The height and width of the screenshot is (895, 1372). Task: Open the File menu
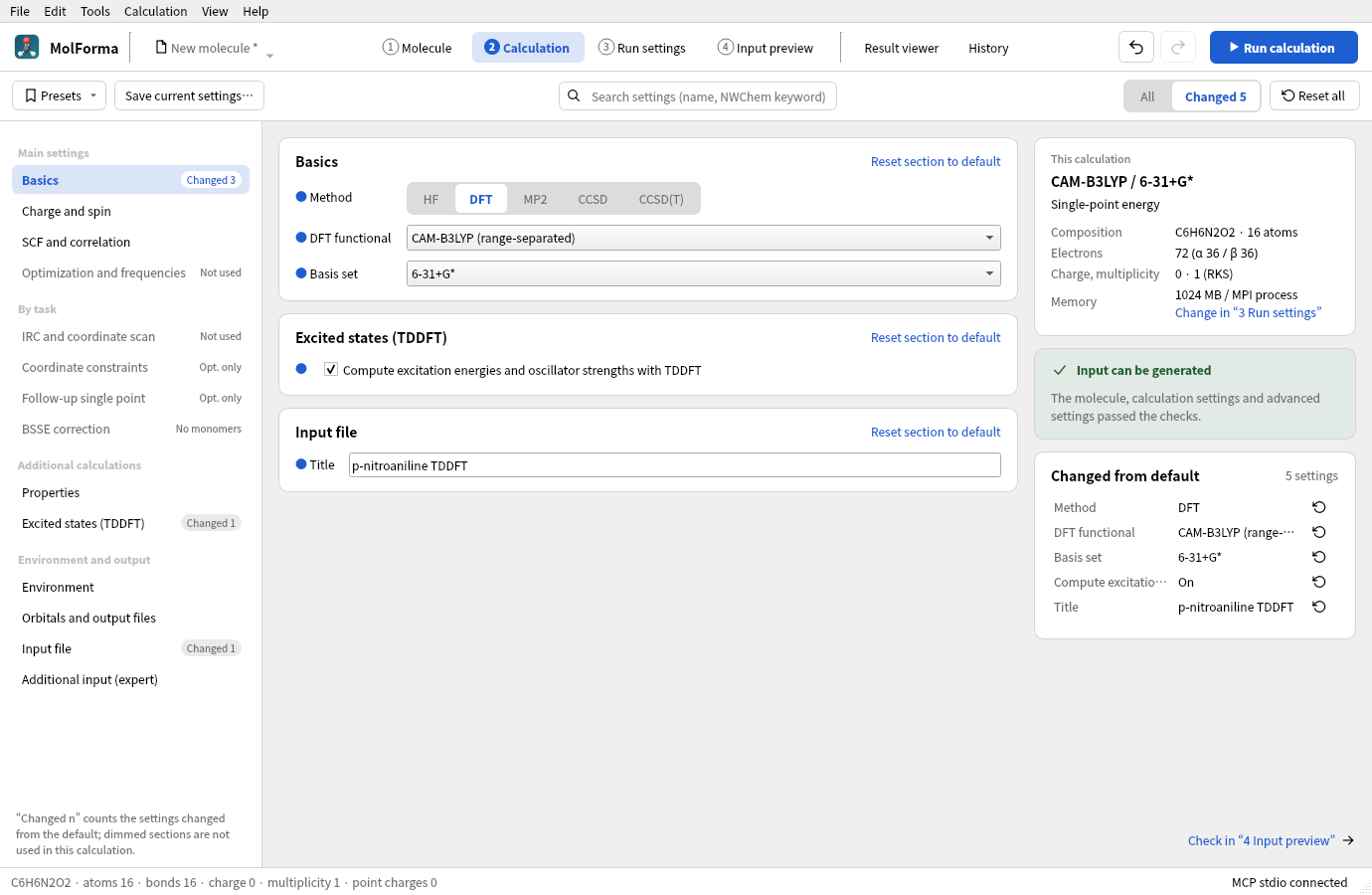(x=20, y=11)
